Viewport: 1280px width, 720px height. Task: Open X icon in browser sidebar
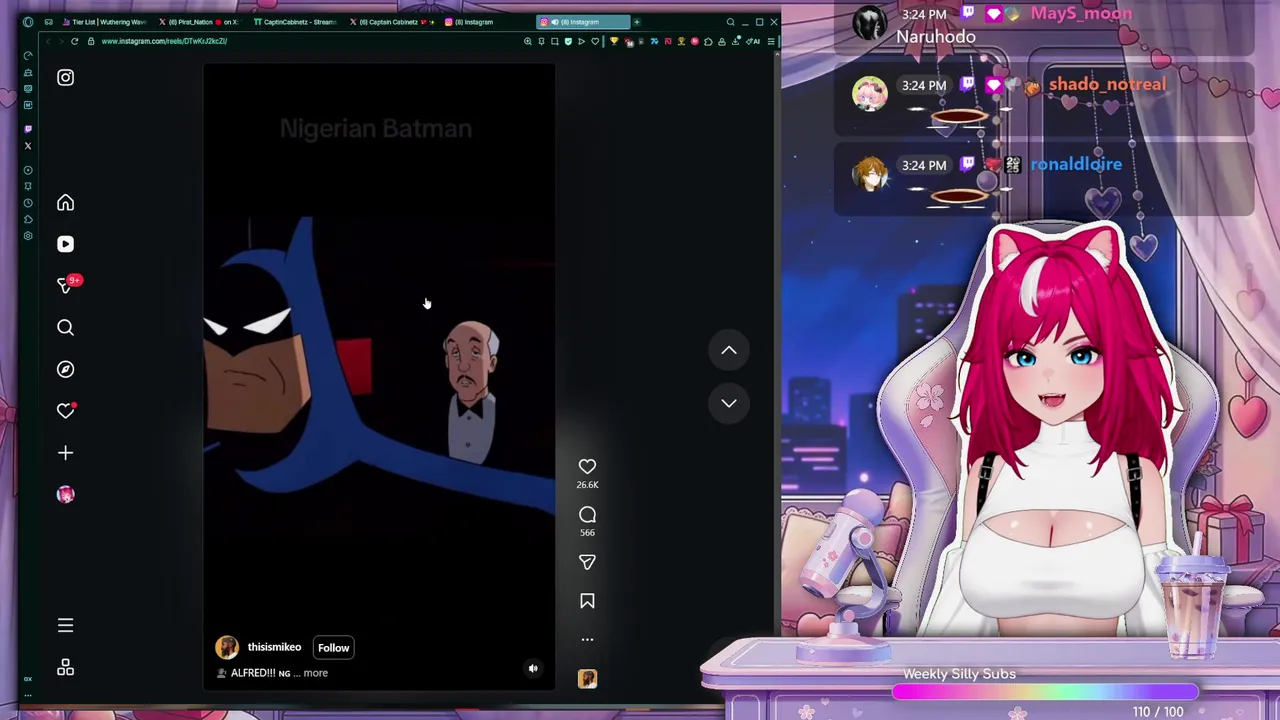point(28,146)
